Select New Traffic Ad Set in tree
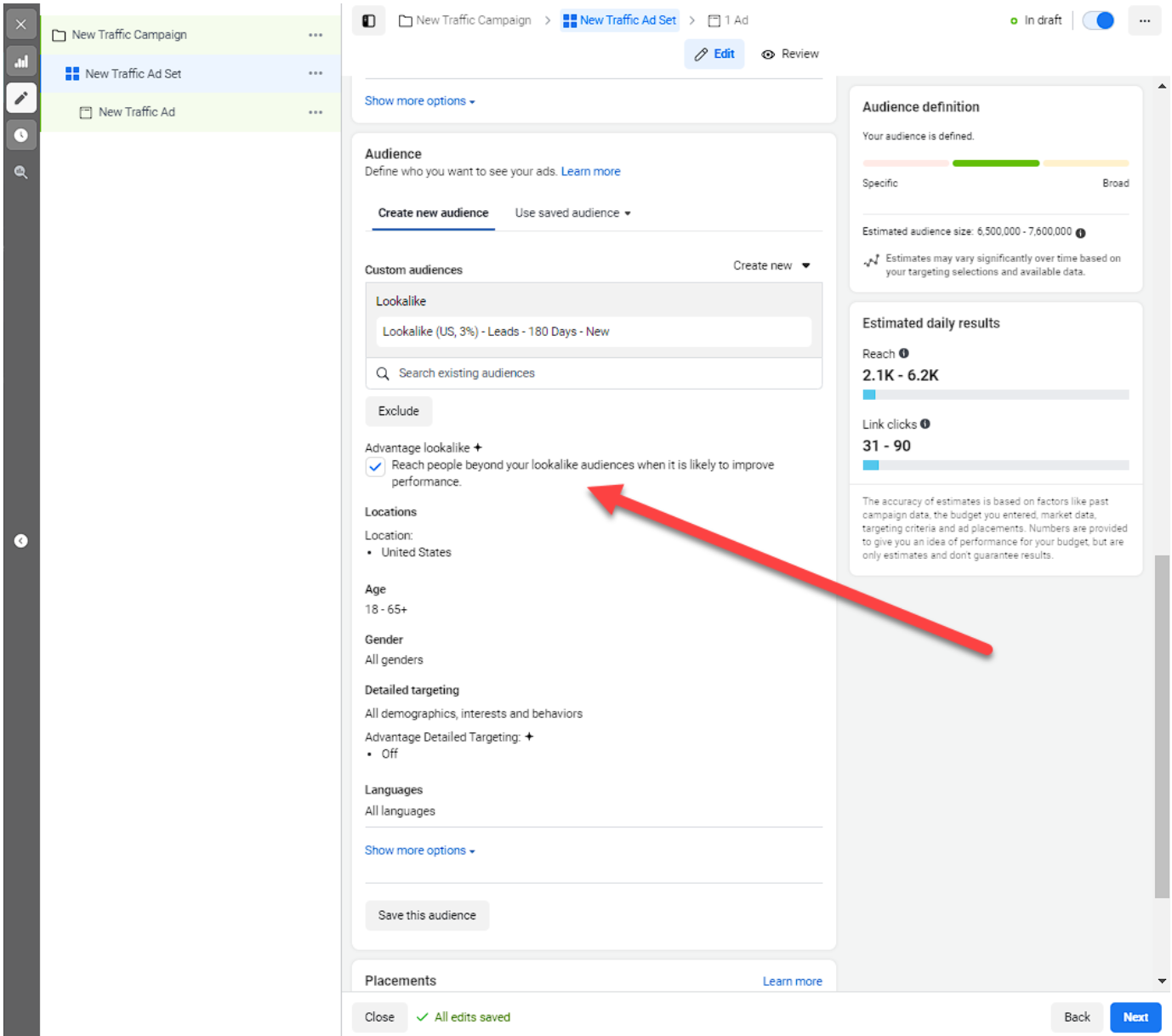Screen dimensions: 1172x1036 pyautogui.click(x=133, y=74)
